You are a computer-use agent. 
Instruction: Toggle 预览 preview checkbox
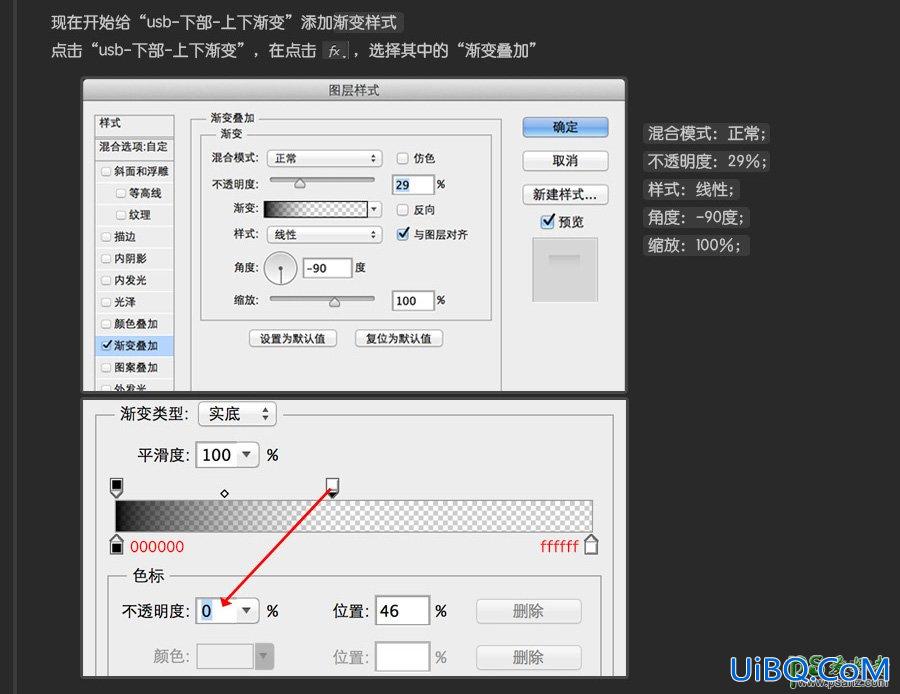click(548, 221)
